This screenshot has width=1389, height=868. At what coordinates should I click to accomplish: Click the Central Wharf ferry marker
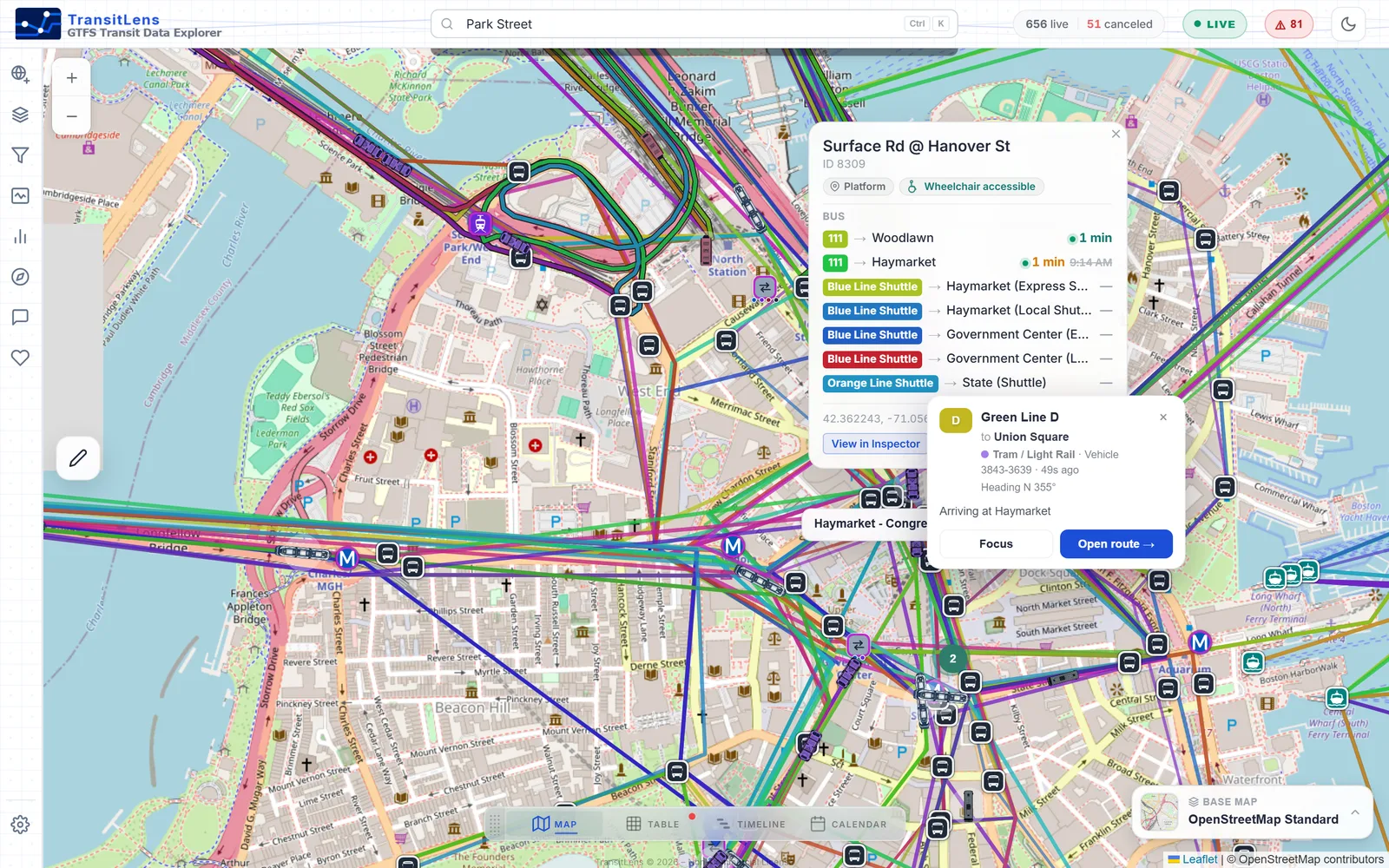[x=1337, y=697]
